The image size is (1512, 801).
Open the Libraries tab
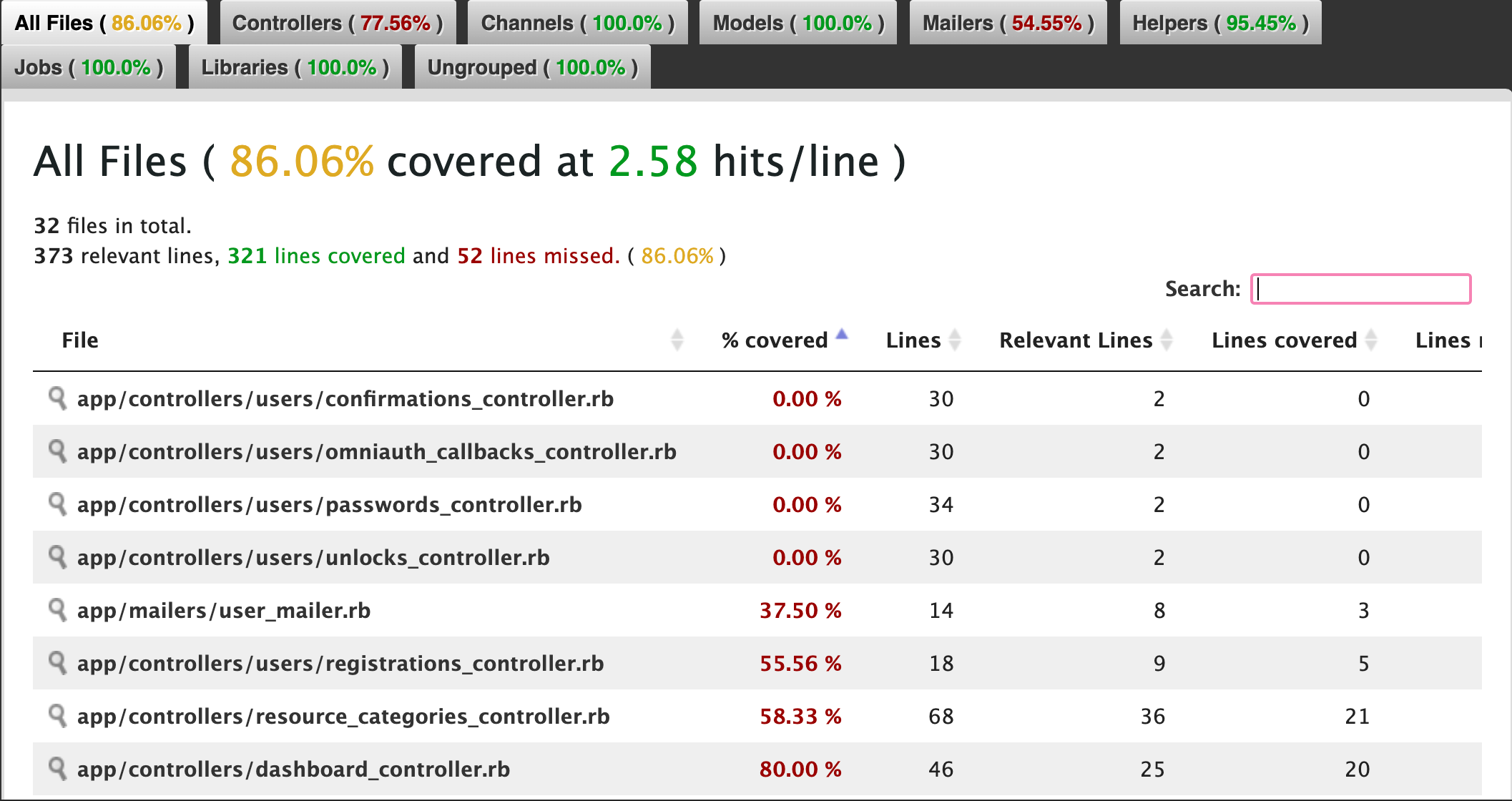pos(295,67)
